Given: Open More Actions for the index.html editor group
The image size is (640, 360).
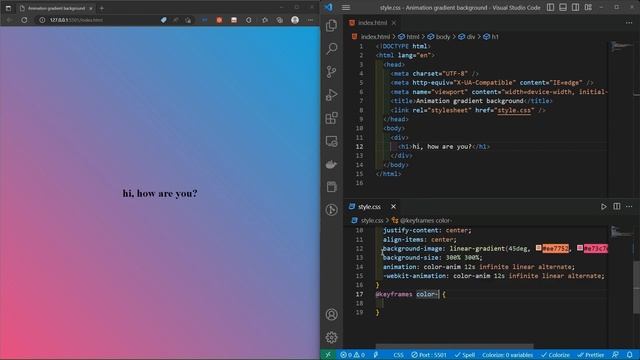Looking at the screenshot, I should coord(629,23).
